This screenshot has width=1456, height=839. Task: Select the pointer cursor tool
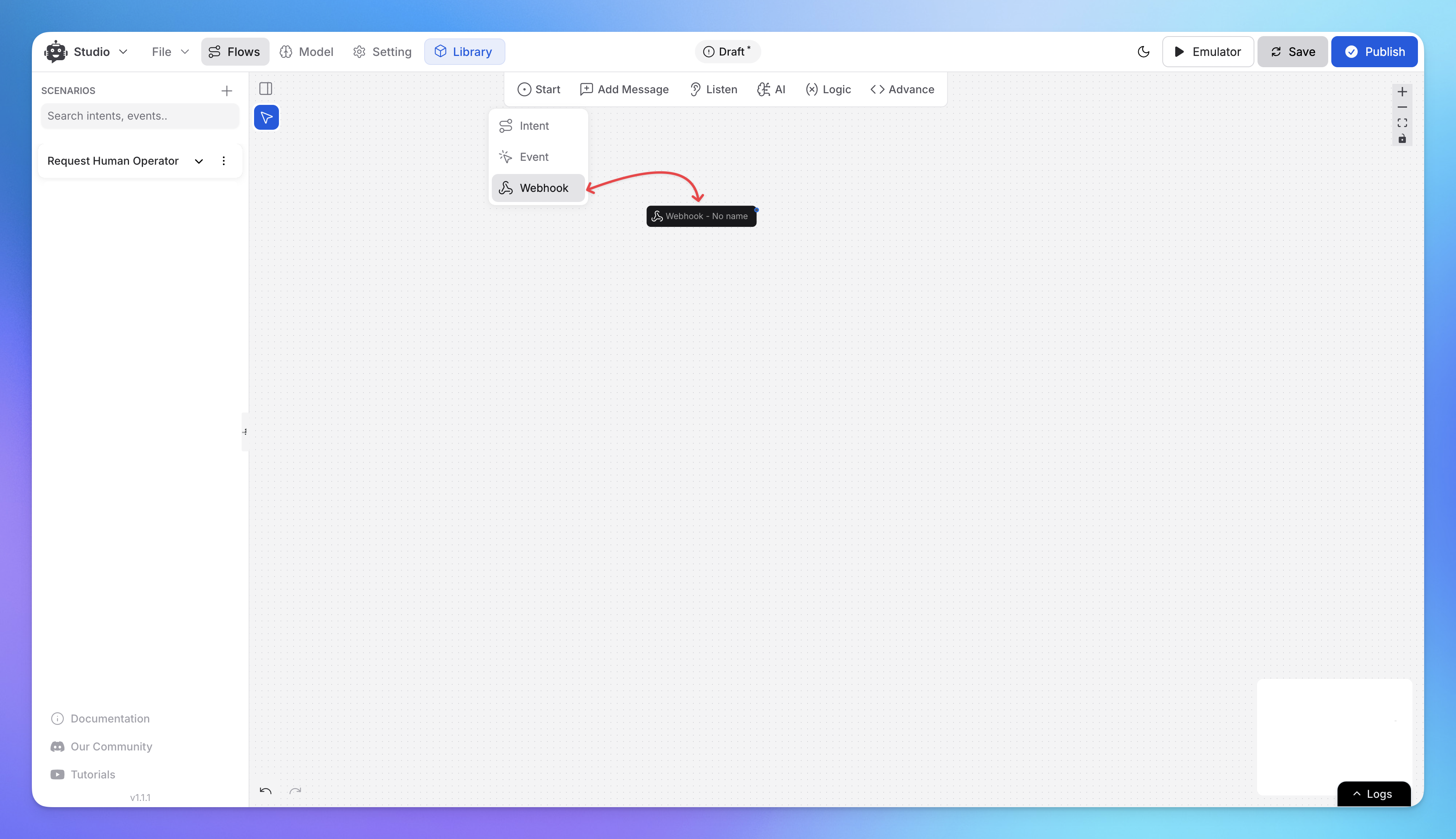coord(266,118)
